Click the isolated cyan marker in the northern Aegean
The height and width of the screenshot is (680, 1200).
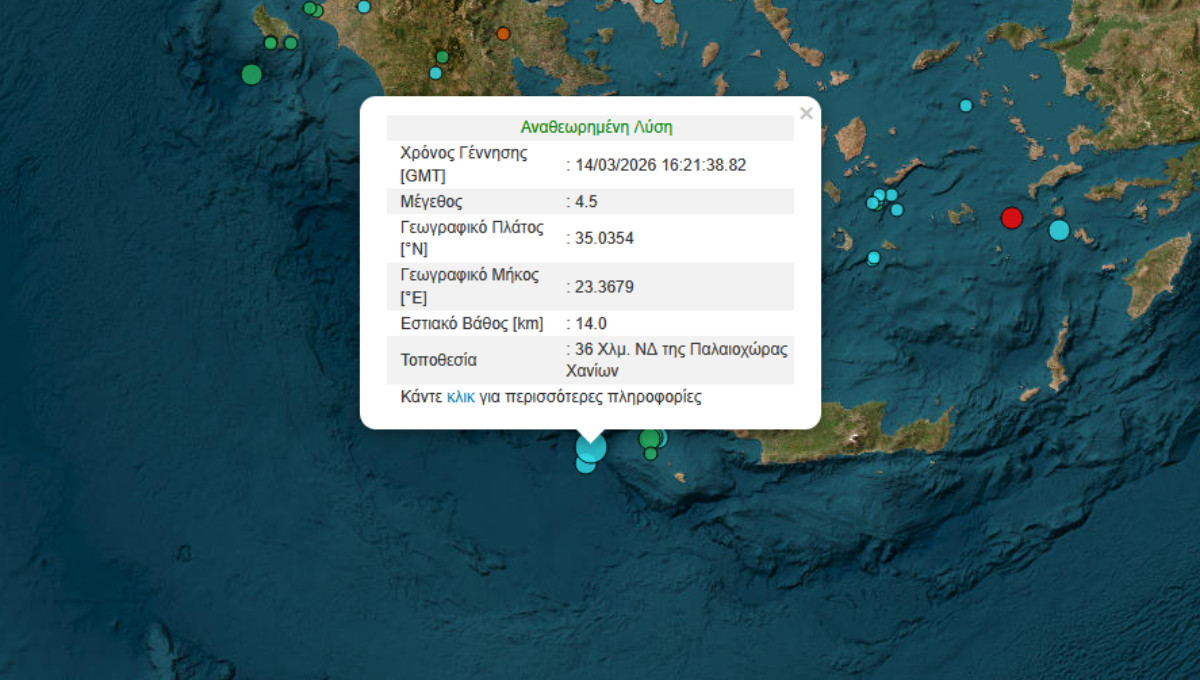(966, 105)
